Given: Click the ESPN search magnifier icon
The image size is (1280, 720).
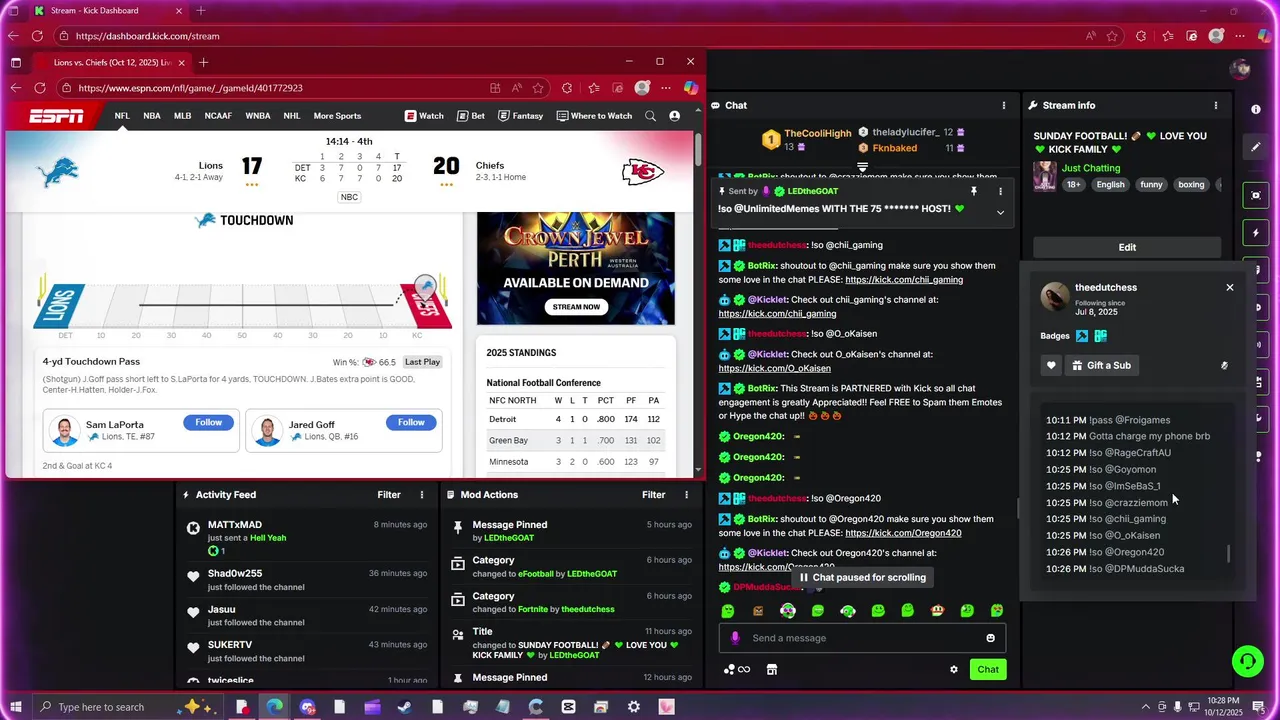Looking at the screenshot, I should (650, 116).
